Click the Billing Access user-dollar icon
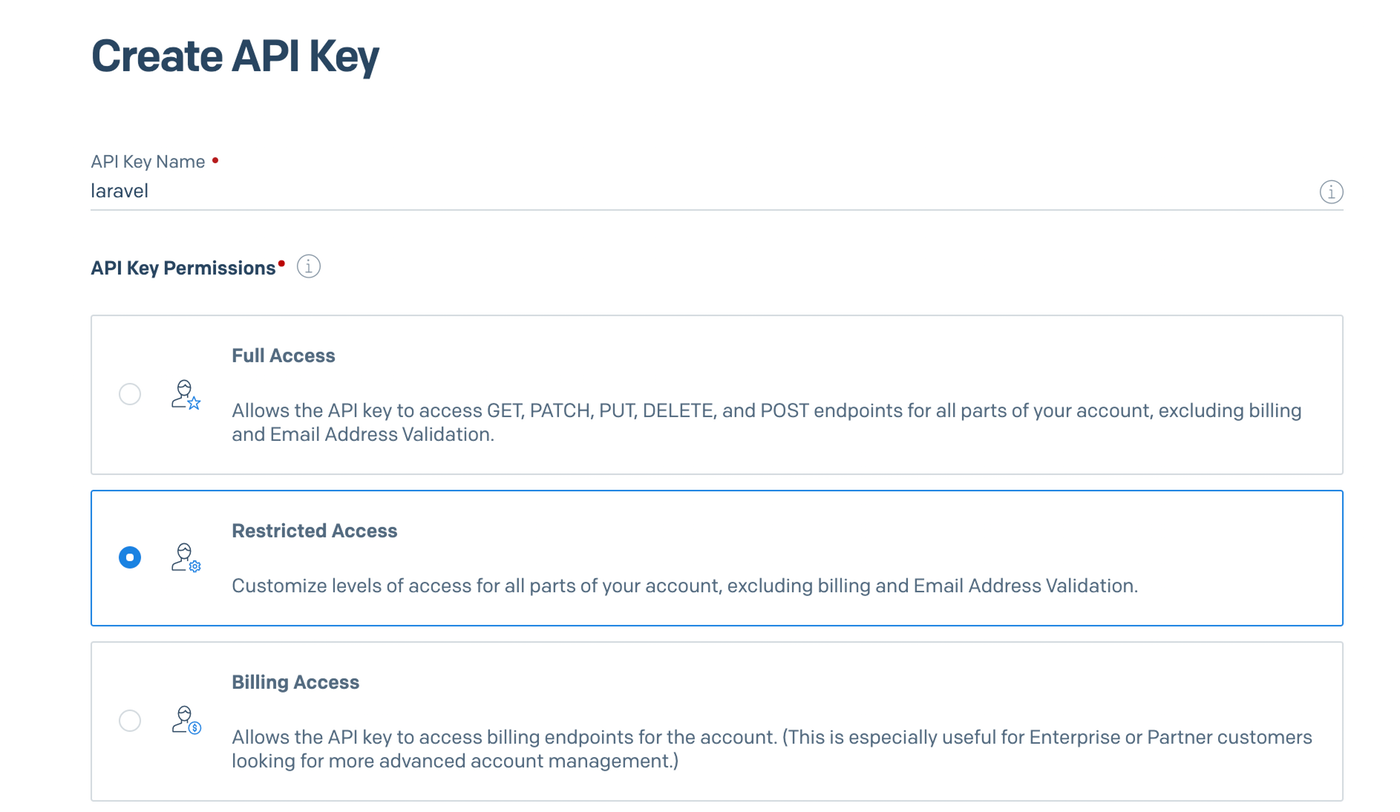This screenshot has width=1400, height=812. point(185,720)
